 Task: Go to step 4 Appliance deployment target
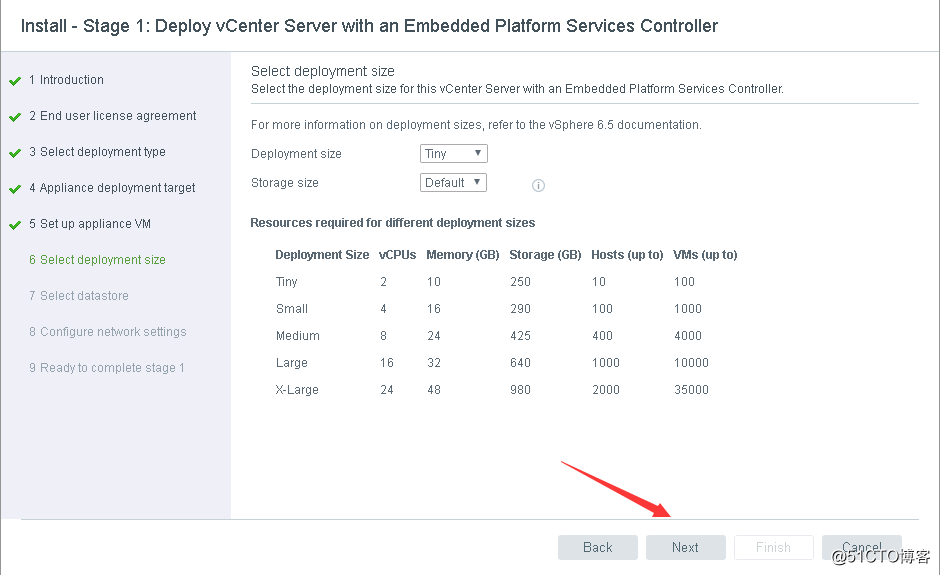click(x=112, y=188)
